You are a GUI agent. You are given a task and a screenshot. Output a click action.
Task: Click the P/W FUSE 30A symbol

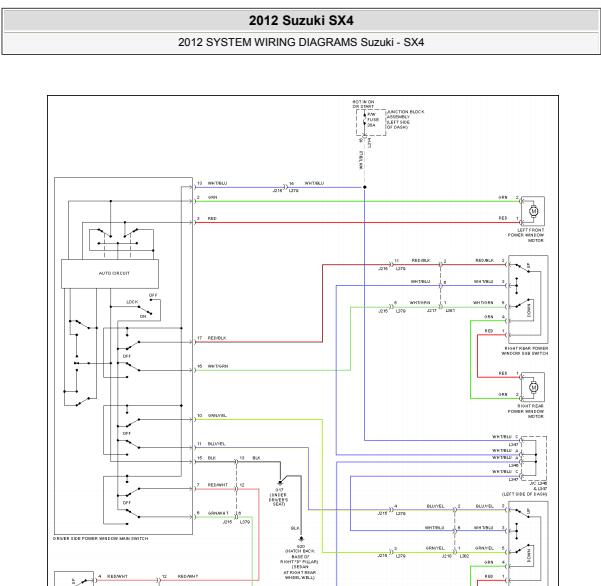coord(365,121)
